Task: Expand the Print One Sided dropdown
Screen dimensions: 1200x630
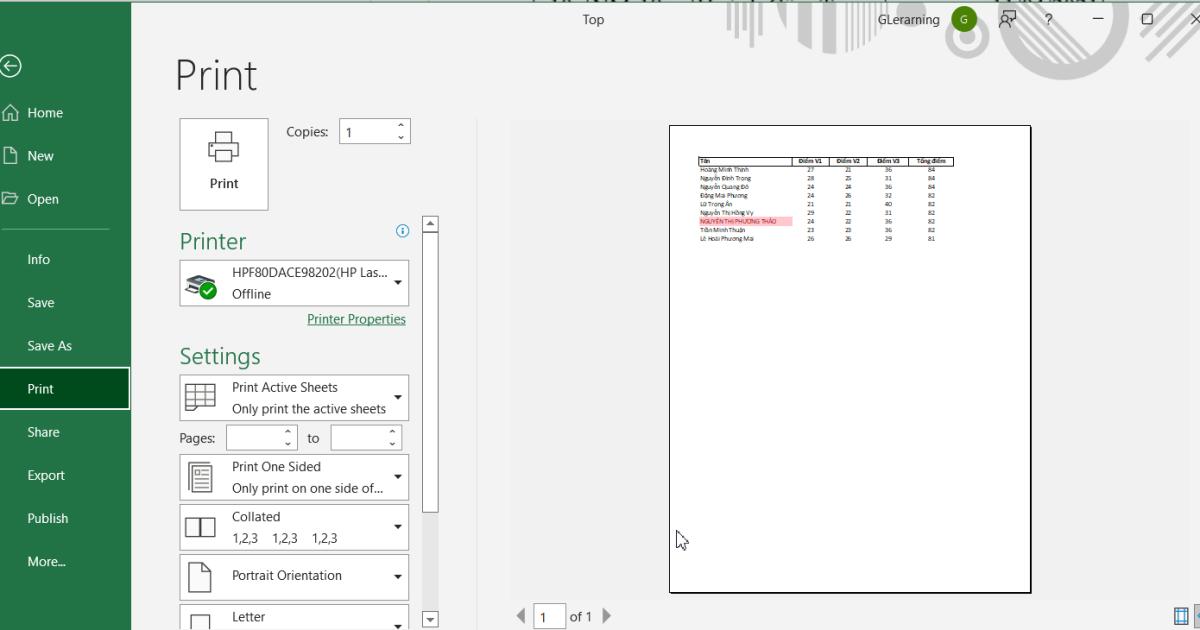Action: click(294, 477)
